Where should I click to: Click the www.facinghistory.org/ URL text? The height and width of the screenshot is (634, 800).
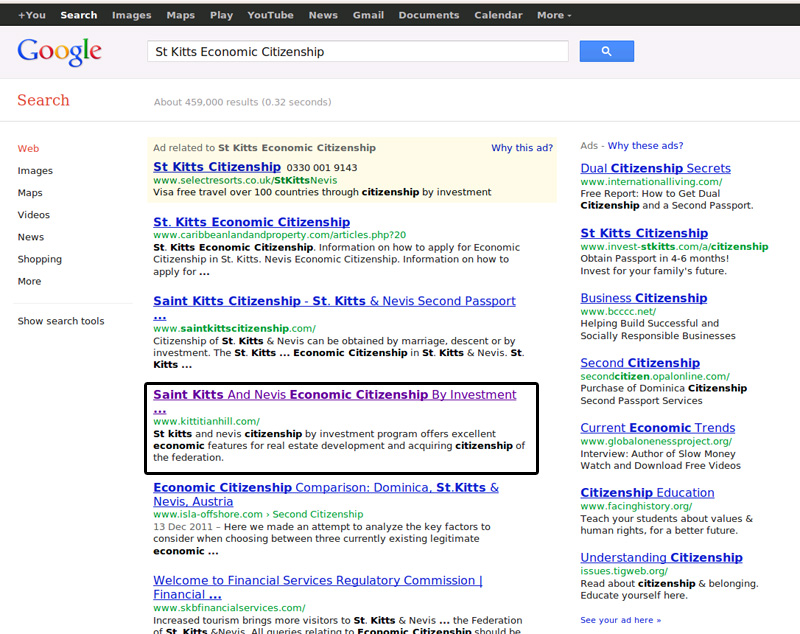click(636, 506)
